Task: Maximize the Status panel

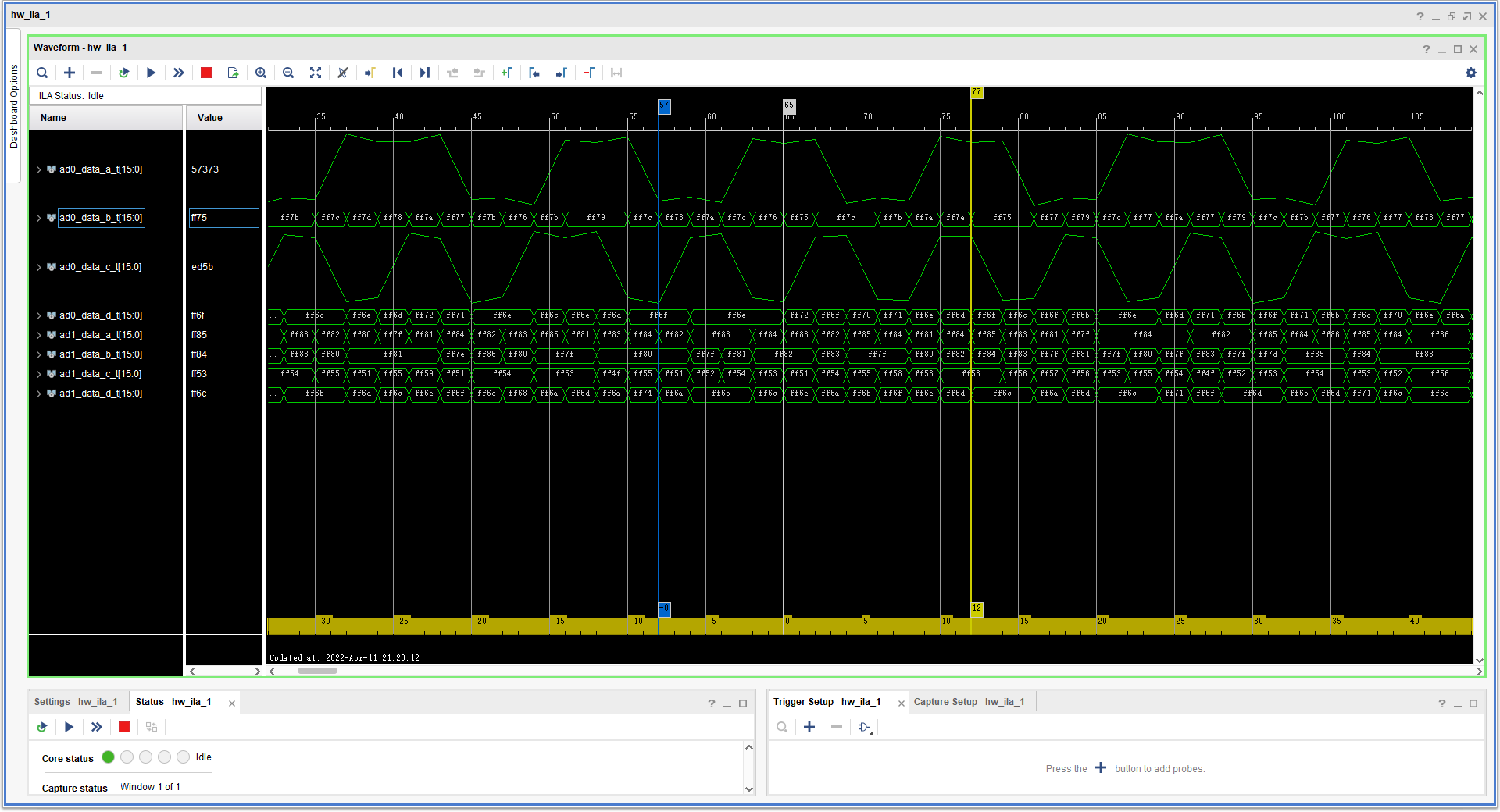Action: (743, 703)
